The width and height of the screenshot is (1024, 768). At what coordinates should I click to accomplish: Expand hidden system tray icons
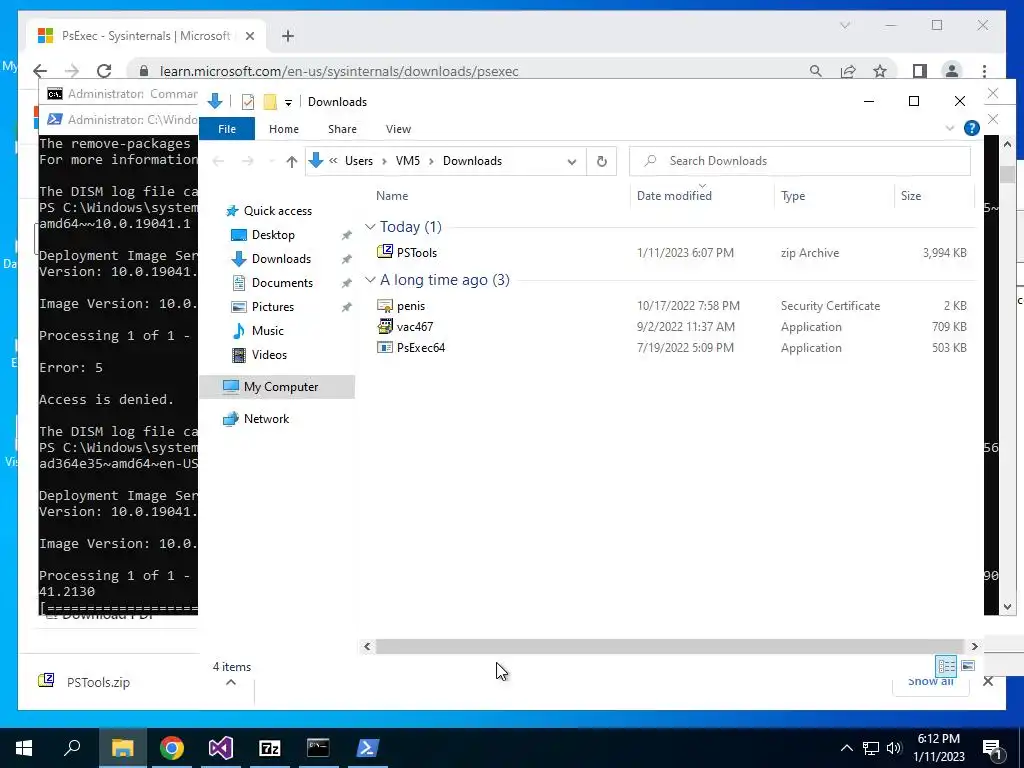846,748
